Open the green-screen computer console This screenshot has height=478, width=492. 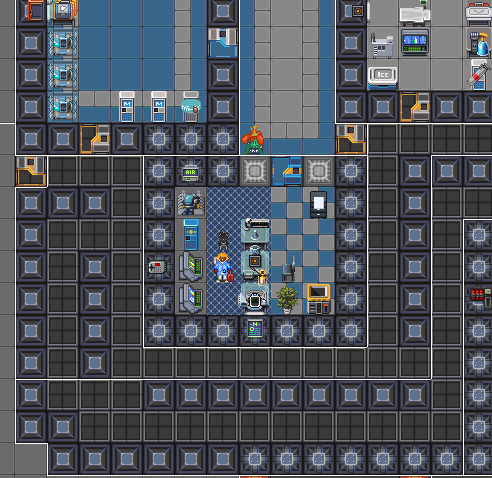click(191, 266)
